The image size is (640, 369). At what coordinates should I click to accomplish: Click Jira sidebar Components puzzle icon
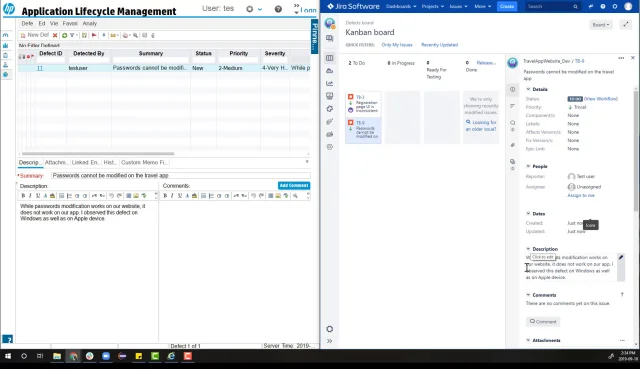330,109
